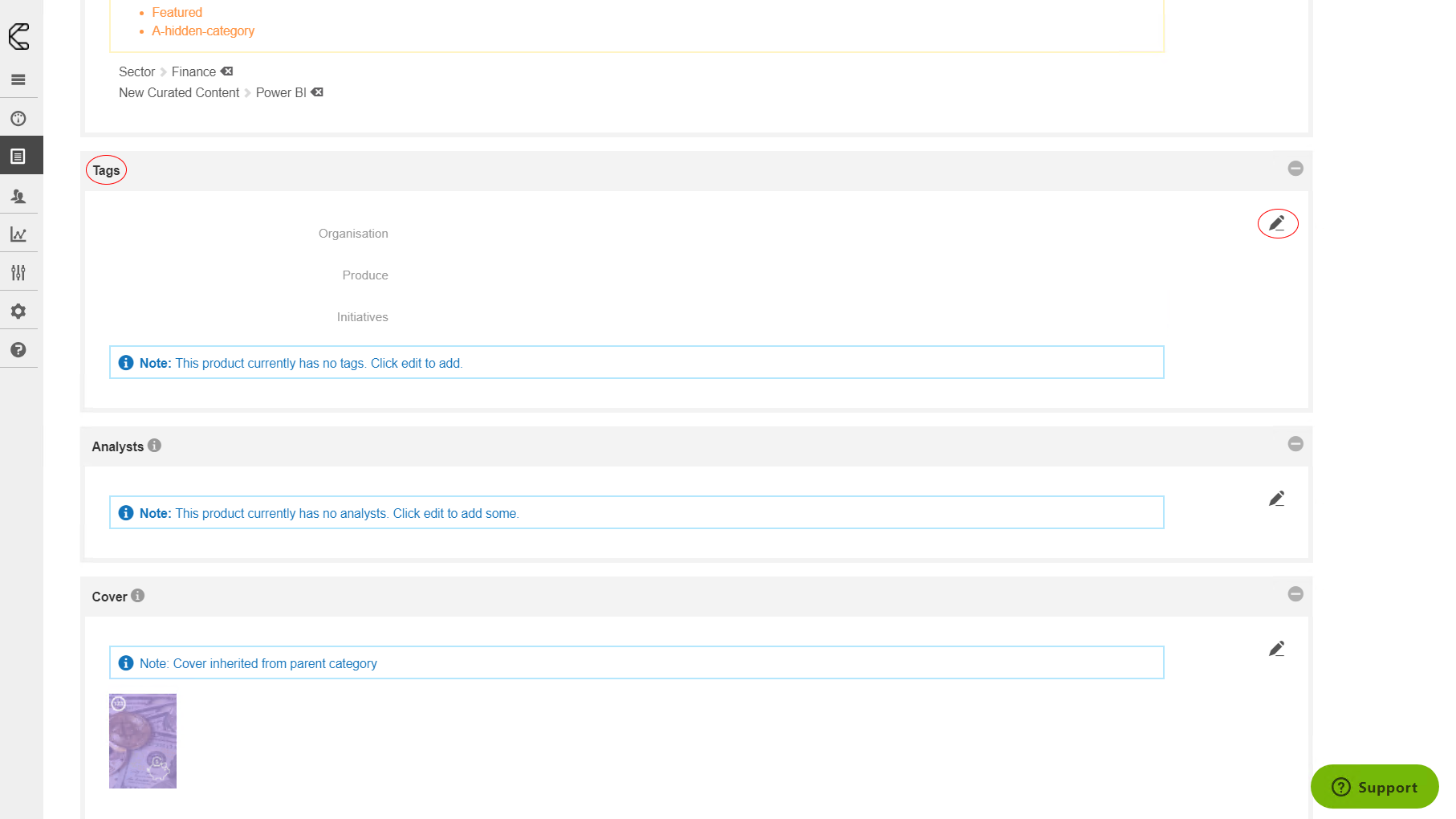1456x819 pixels.
Task: Open the analytics line chart icon
Action: 18,234
